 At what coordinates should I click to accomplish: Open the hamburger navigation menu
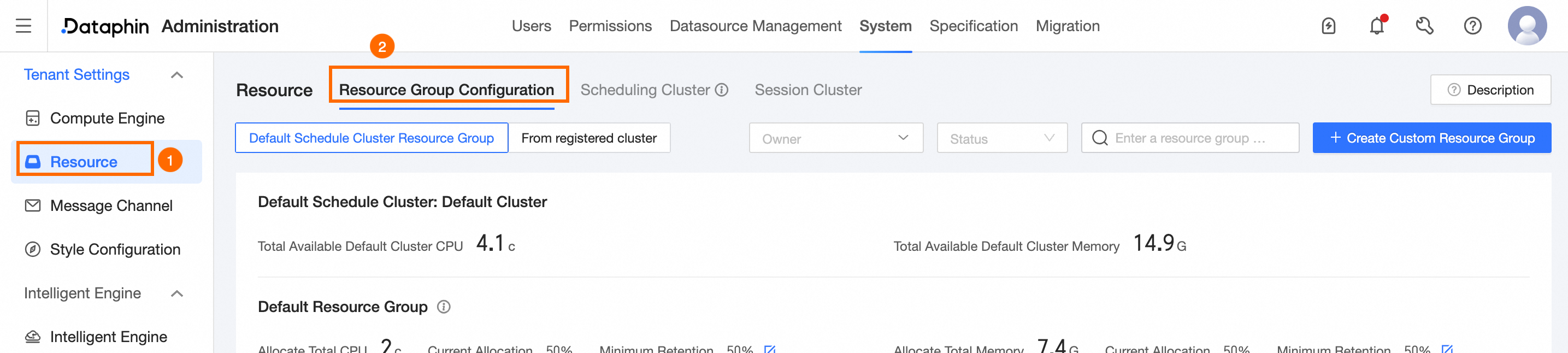click(23, 26)
